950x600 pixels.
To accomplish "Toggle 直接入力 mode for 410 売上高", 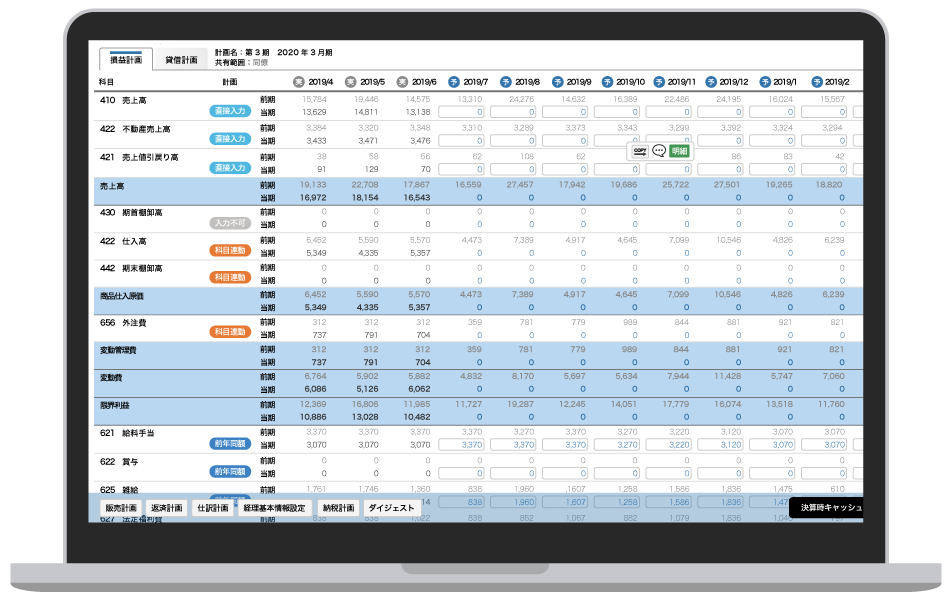I will point(230,111).
